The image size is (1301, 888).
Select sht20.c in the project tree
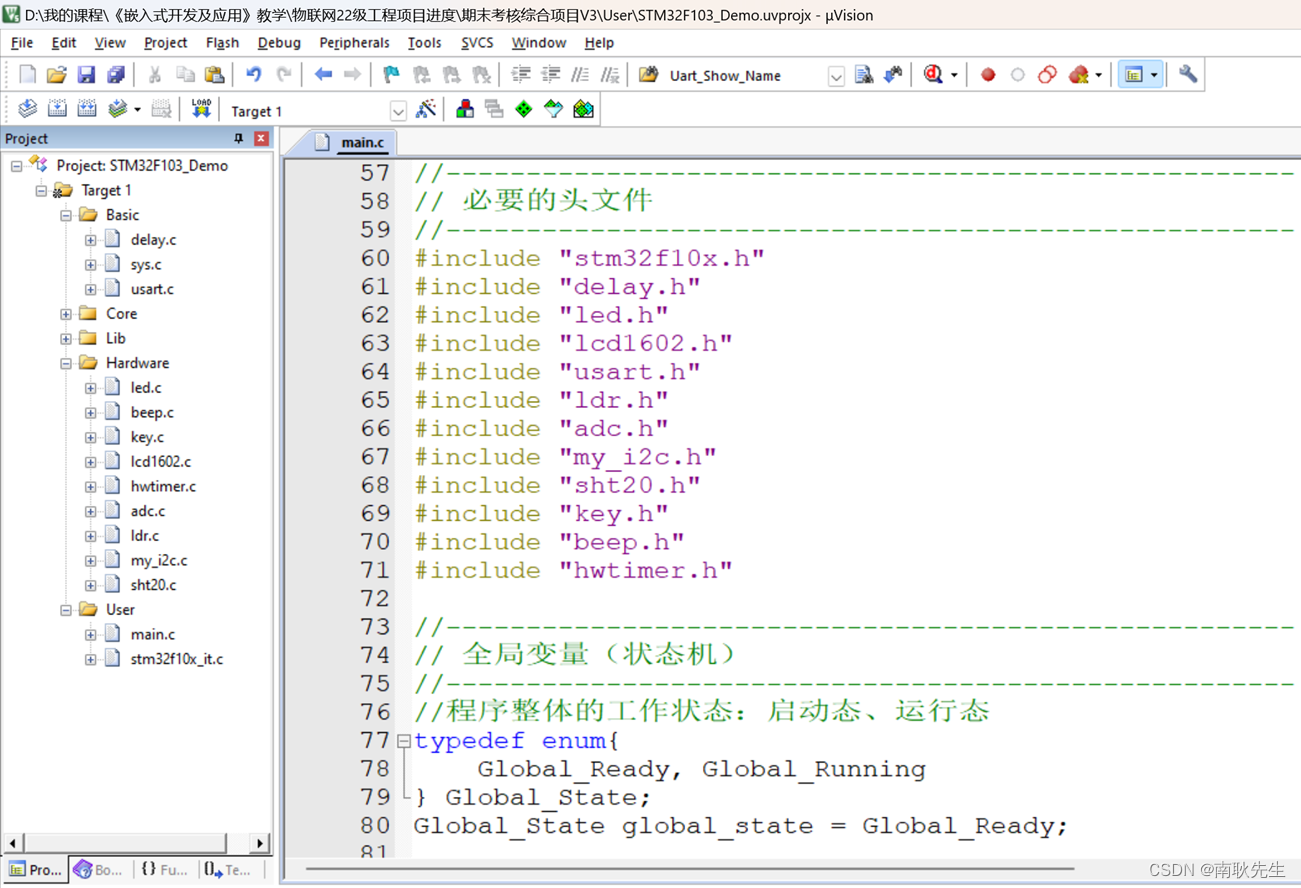click(153, 585)
